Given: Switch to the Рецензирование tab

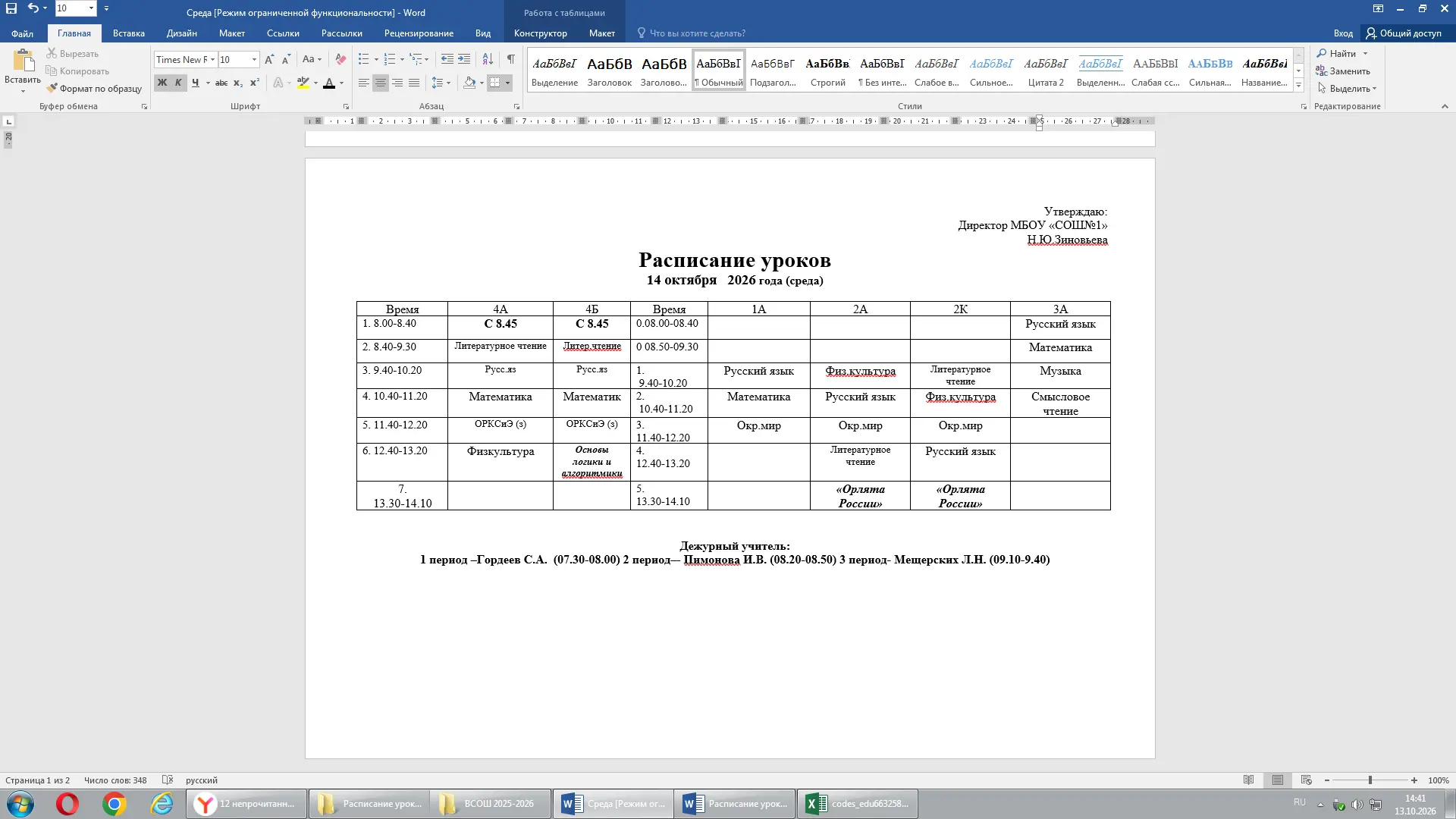Looking at the screenshot, I should 419,33.
